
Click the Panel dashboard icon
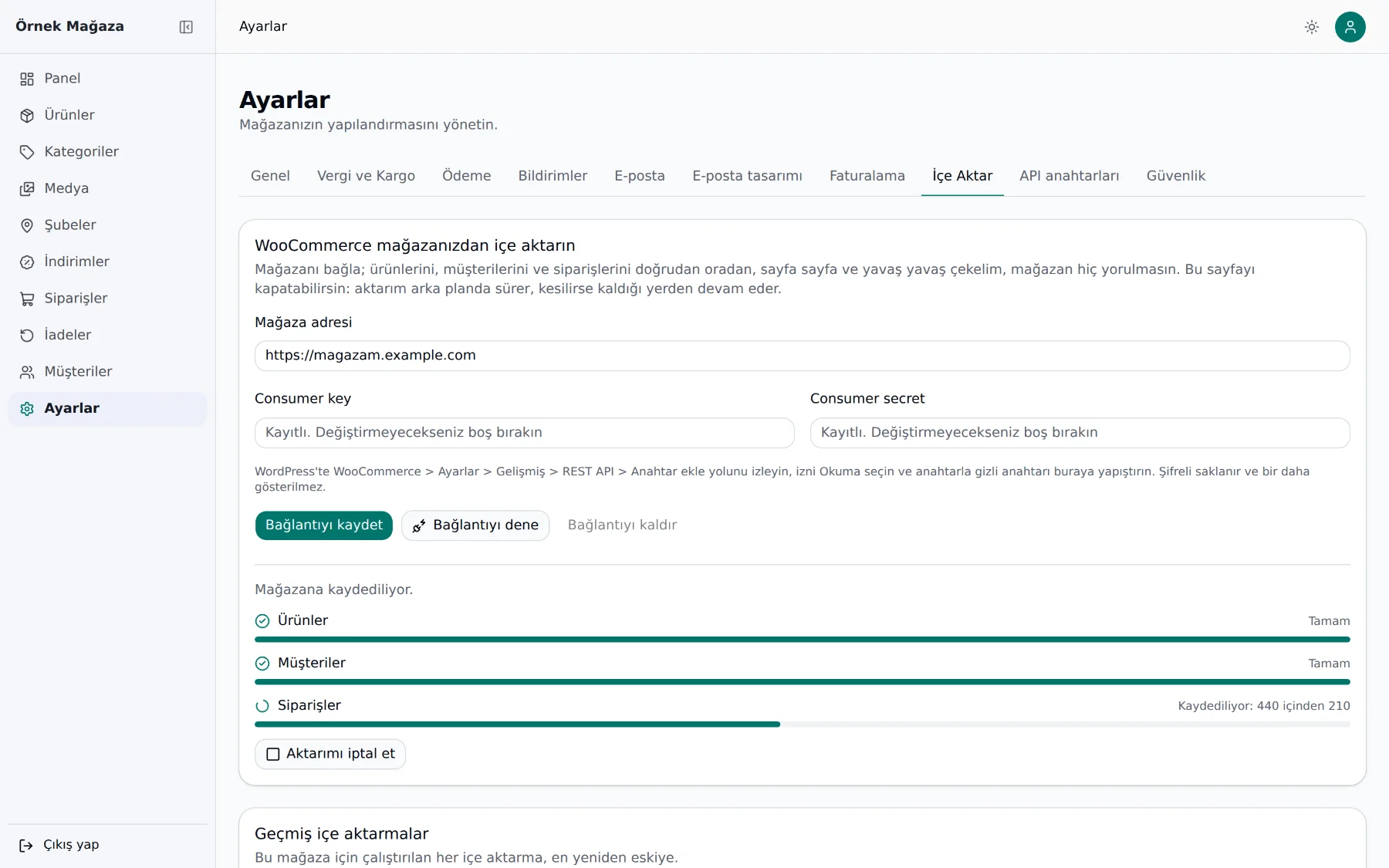click(27, 79)
